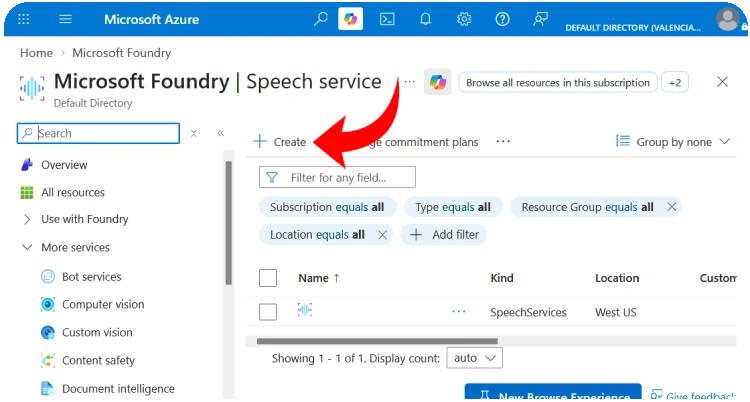Open the help question mark
Image resolution: width=750 pixels, height=402 pixels.
pos(502,19)
